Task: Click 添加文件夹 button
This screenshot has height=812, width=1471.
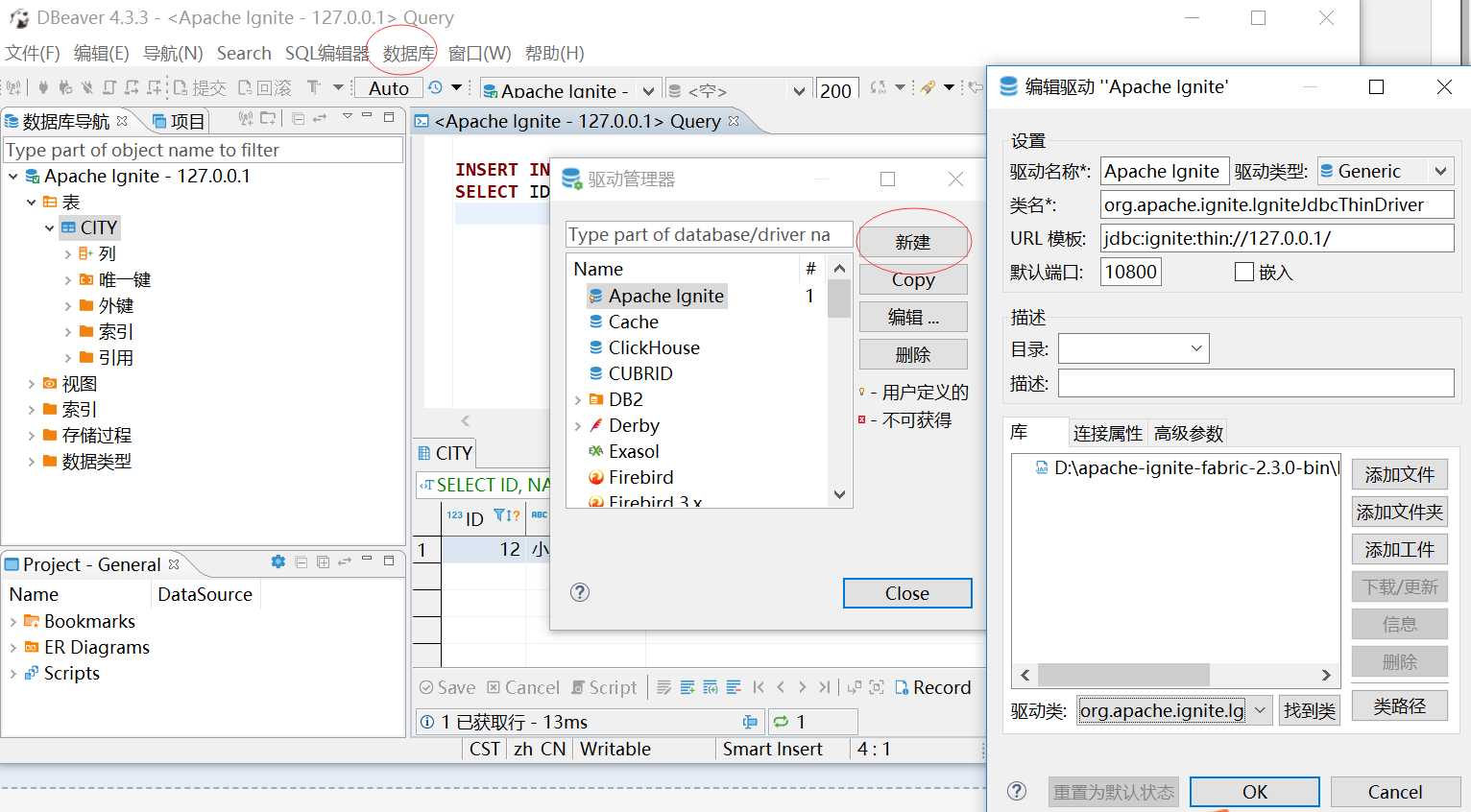Action: (1399, 512)
